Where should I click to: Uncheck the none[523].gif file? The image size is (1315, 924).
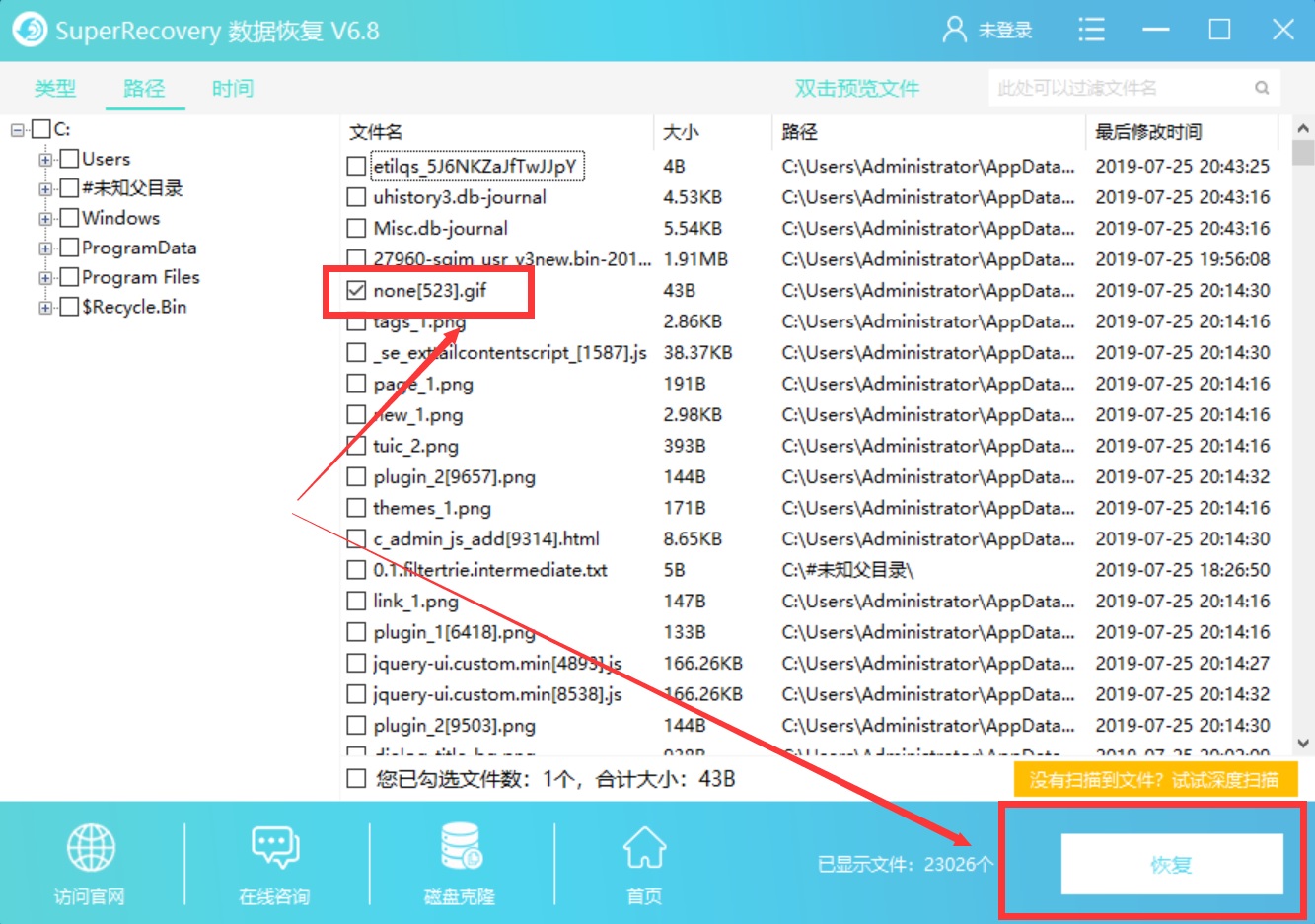coord(356,290)
